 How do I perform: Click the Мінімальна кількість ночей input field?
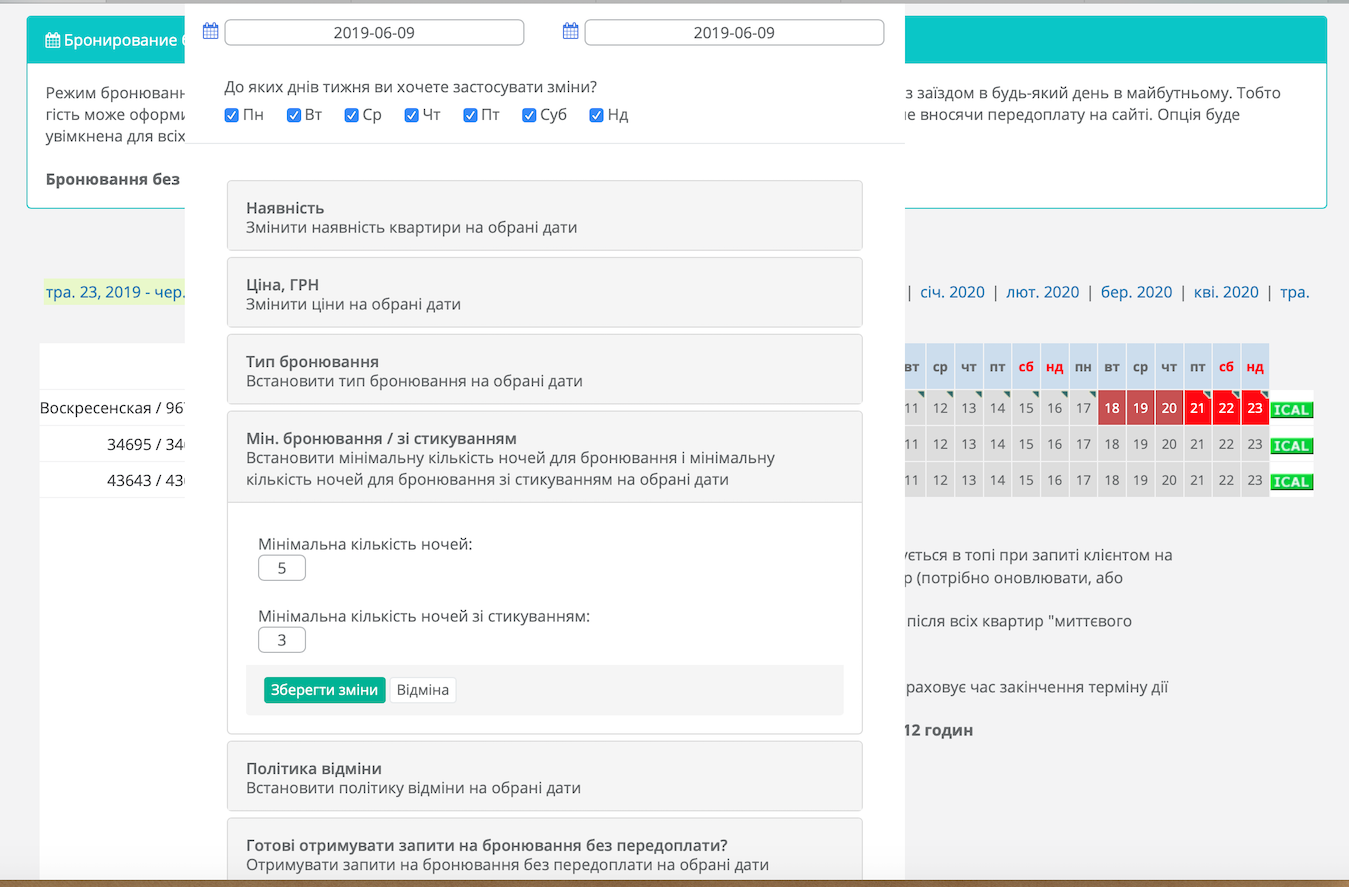pos(282,568)
